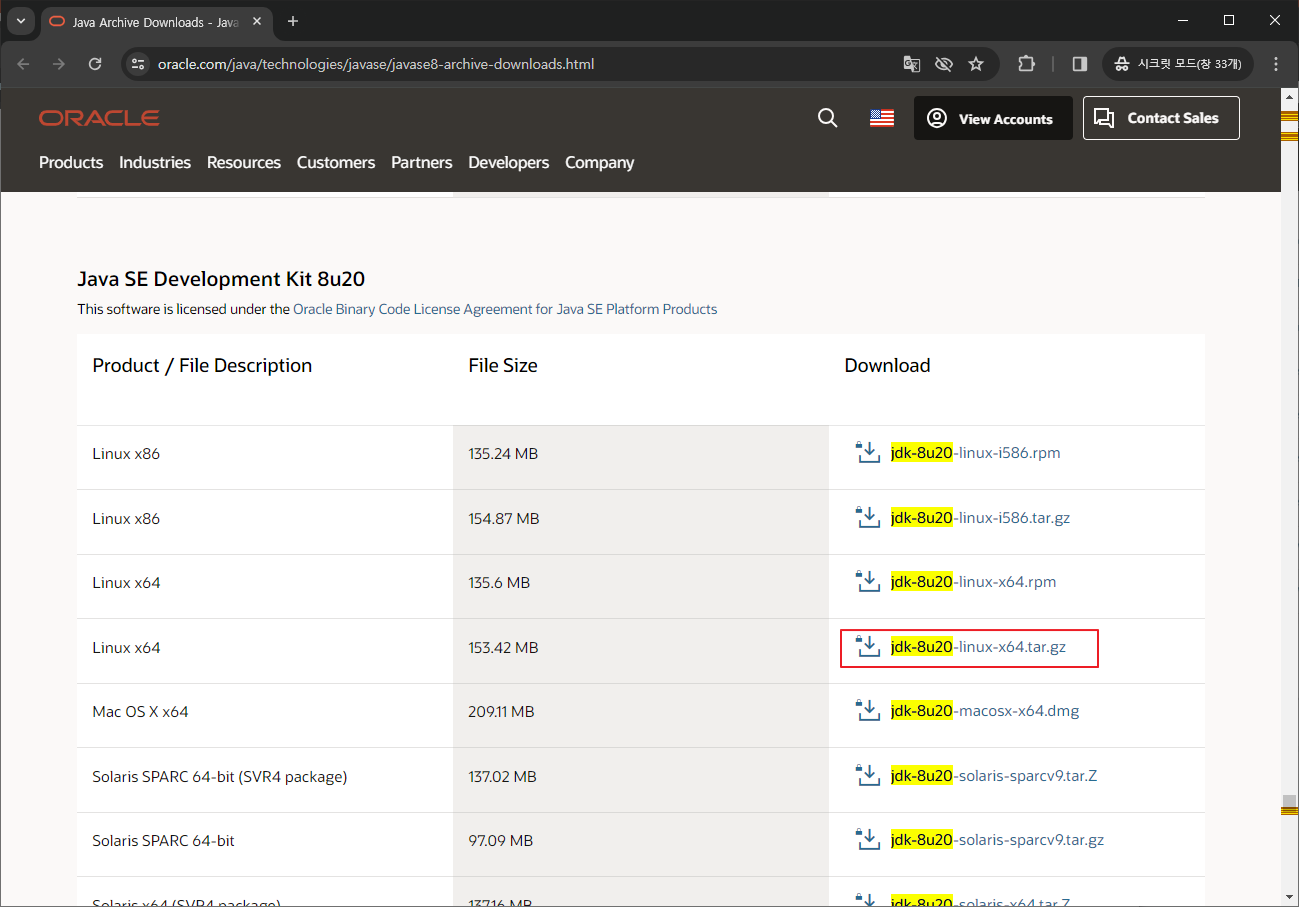
Task: Click the Incognito mode indicator button
Action: point(1178,64)
